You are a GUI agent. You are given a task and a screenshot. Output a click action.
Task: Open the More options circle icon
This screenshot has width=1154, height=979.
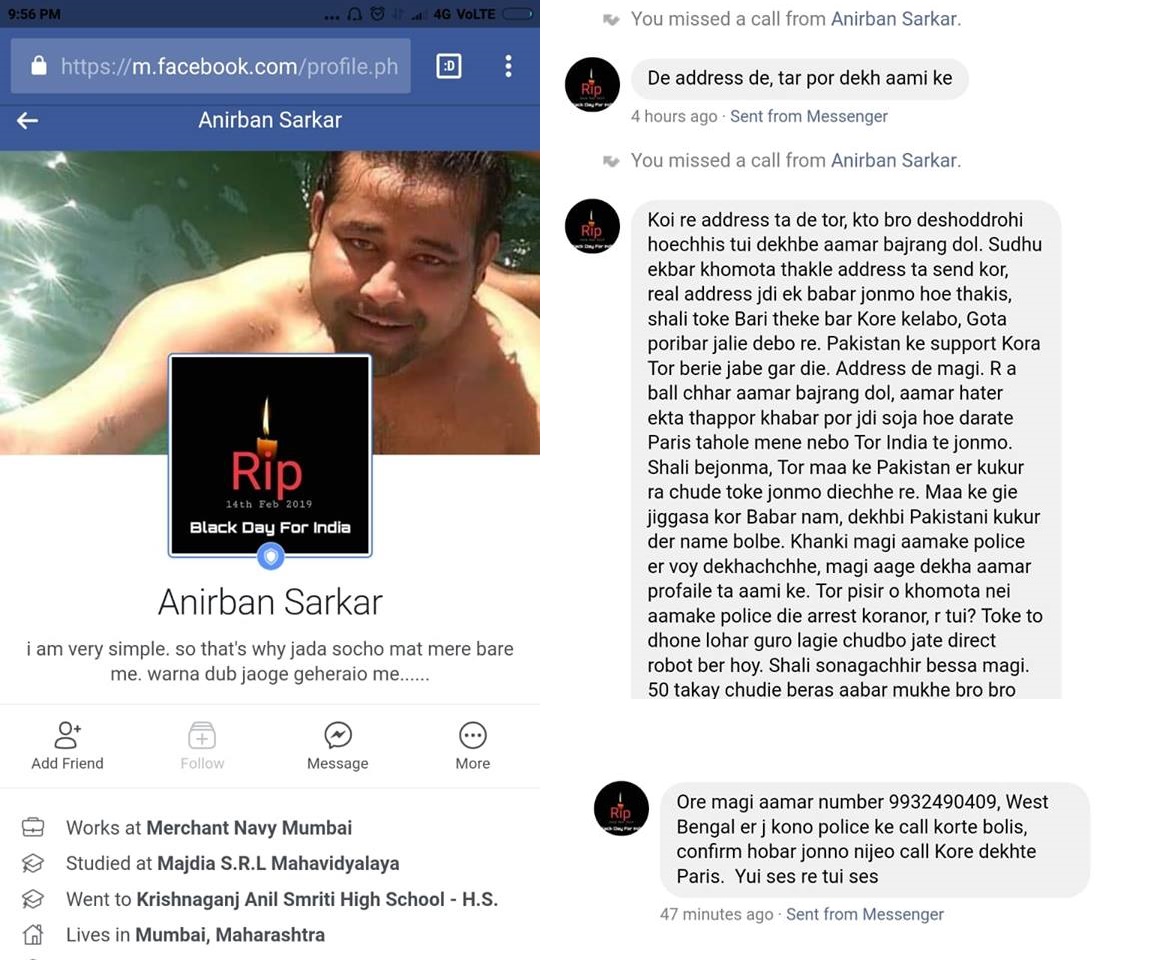pyautogui.click(x=472, y=735)
